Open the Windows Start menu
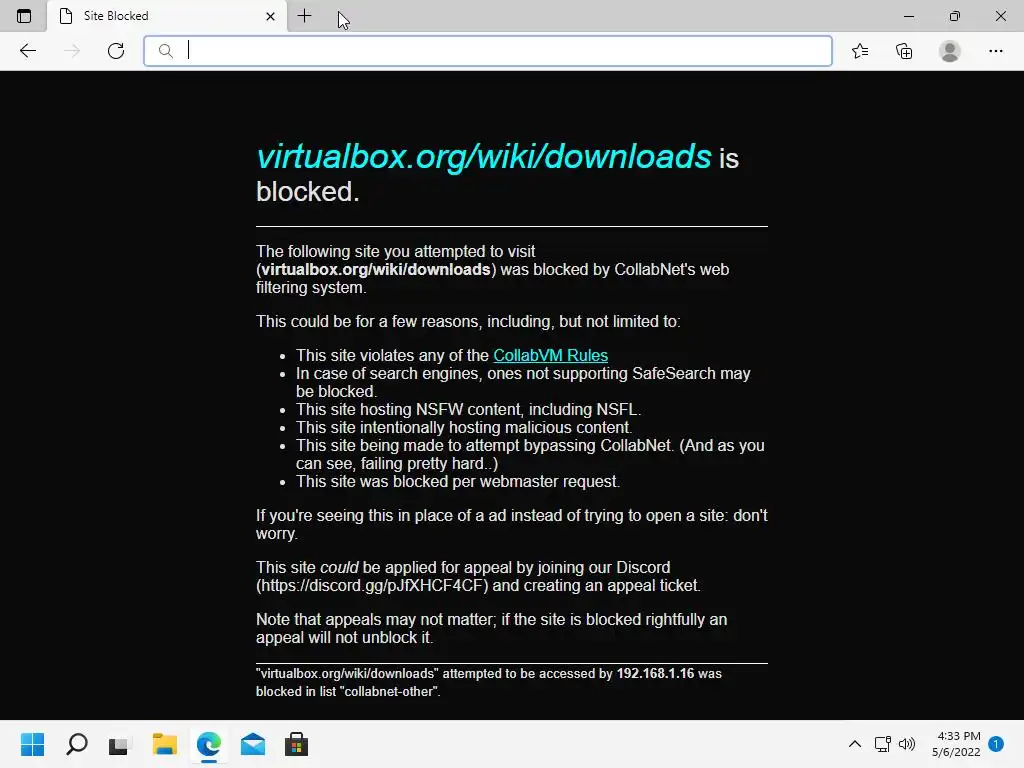The height and width of the screenshot is (768, 1024). (32, 744)
